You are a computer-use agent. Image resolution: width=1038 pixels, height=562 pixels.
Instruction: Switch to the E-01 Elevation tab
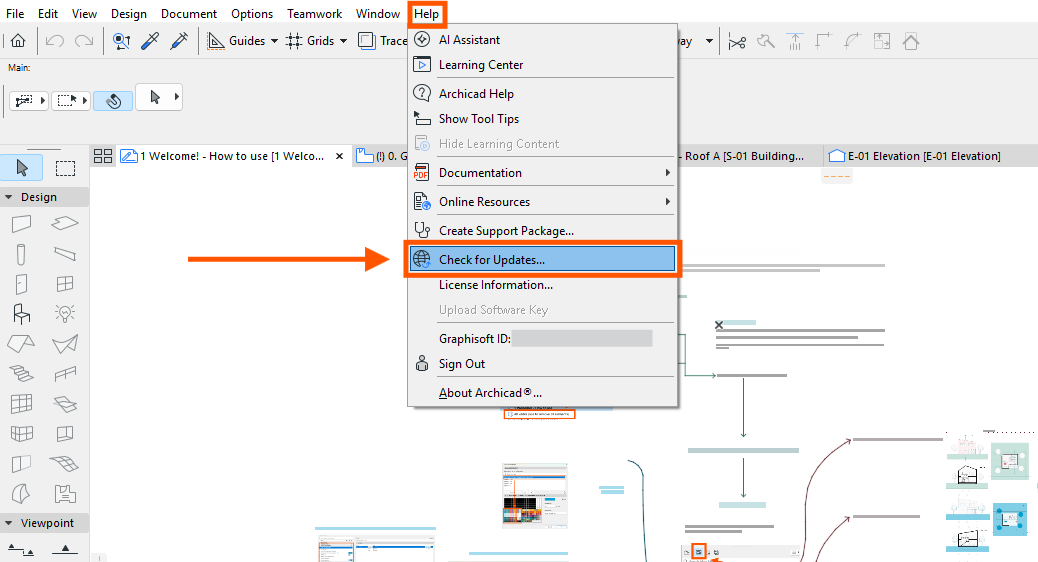coord(923,156)
